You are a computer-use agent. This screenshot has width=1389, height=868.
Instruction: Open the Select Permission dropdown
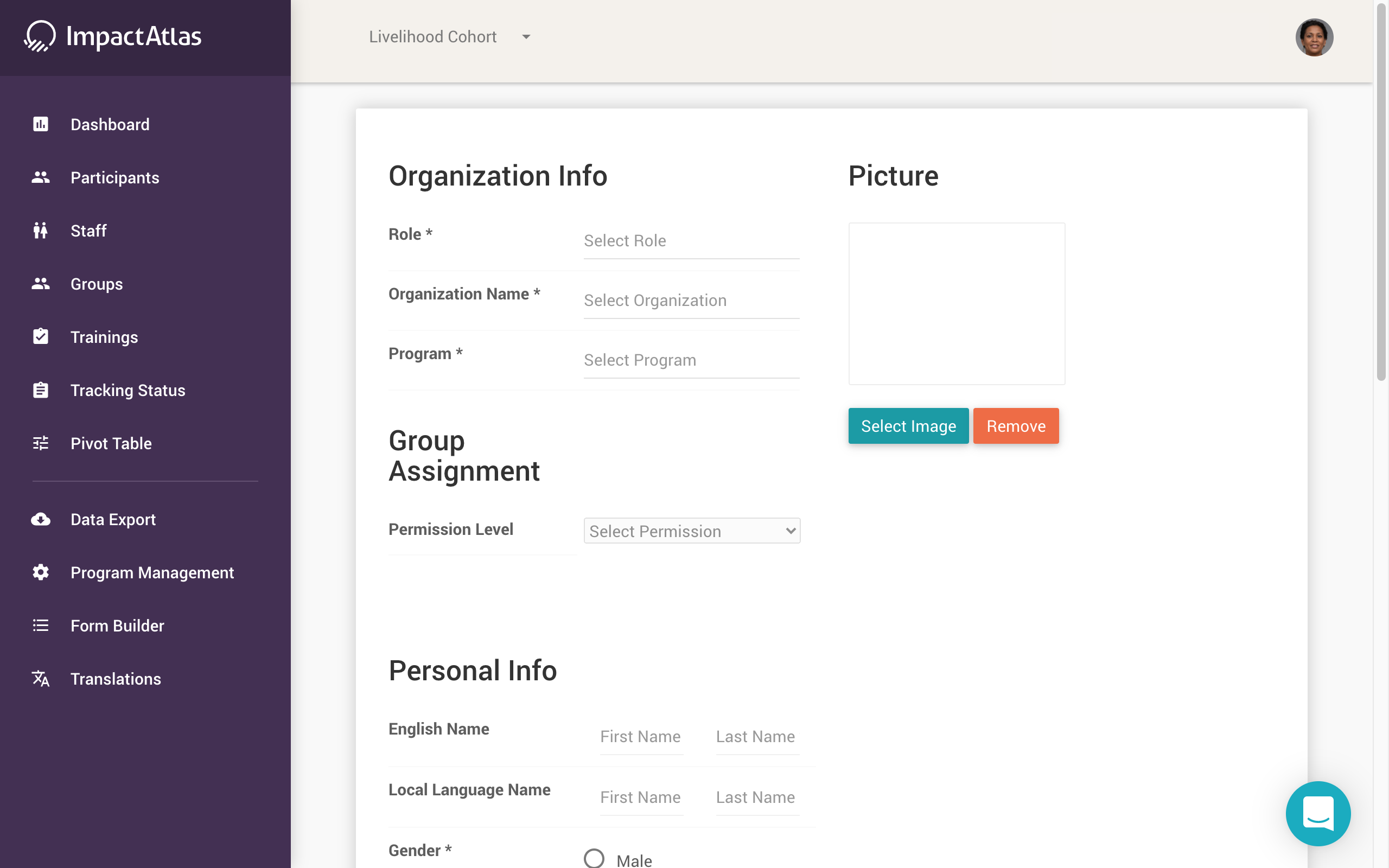691,531
